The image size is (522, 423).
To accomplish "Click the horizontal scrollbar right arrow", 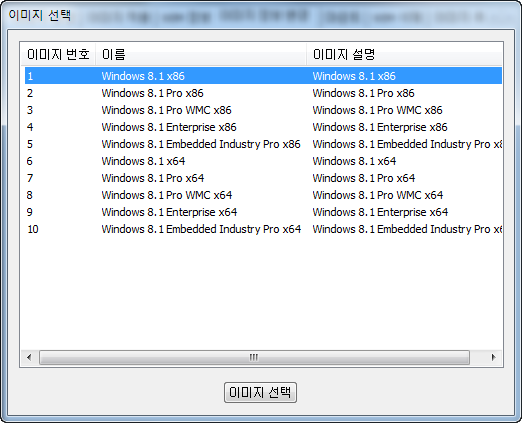I will (494, 358).
